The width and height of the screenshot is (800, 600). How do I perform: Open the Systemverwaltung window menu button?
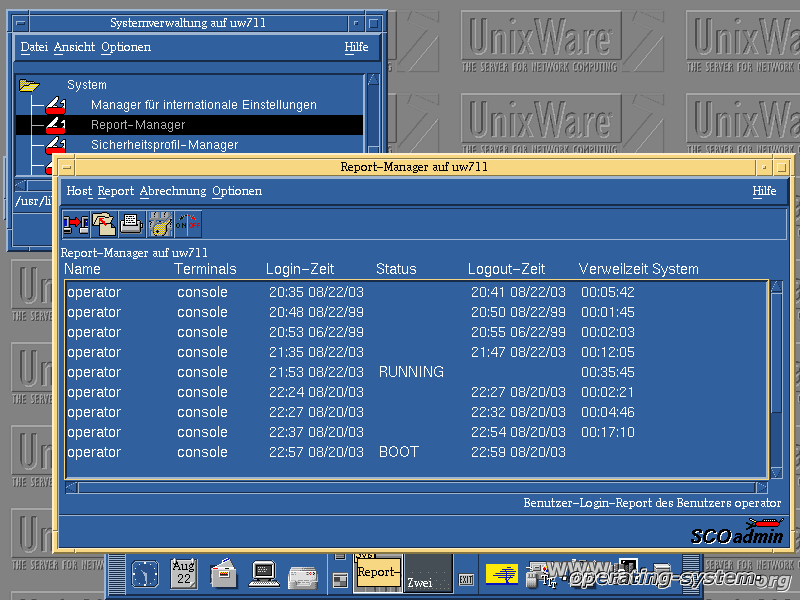pyautogui.click(x=20, y=23)
